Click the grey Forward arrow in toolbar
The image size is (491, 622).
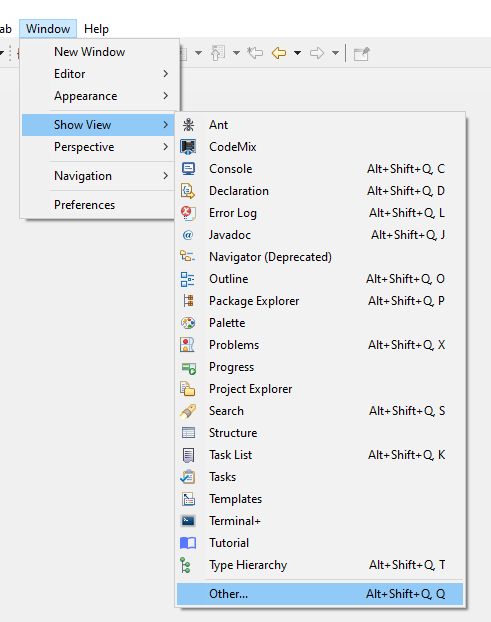click(x=317, y=53)
